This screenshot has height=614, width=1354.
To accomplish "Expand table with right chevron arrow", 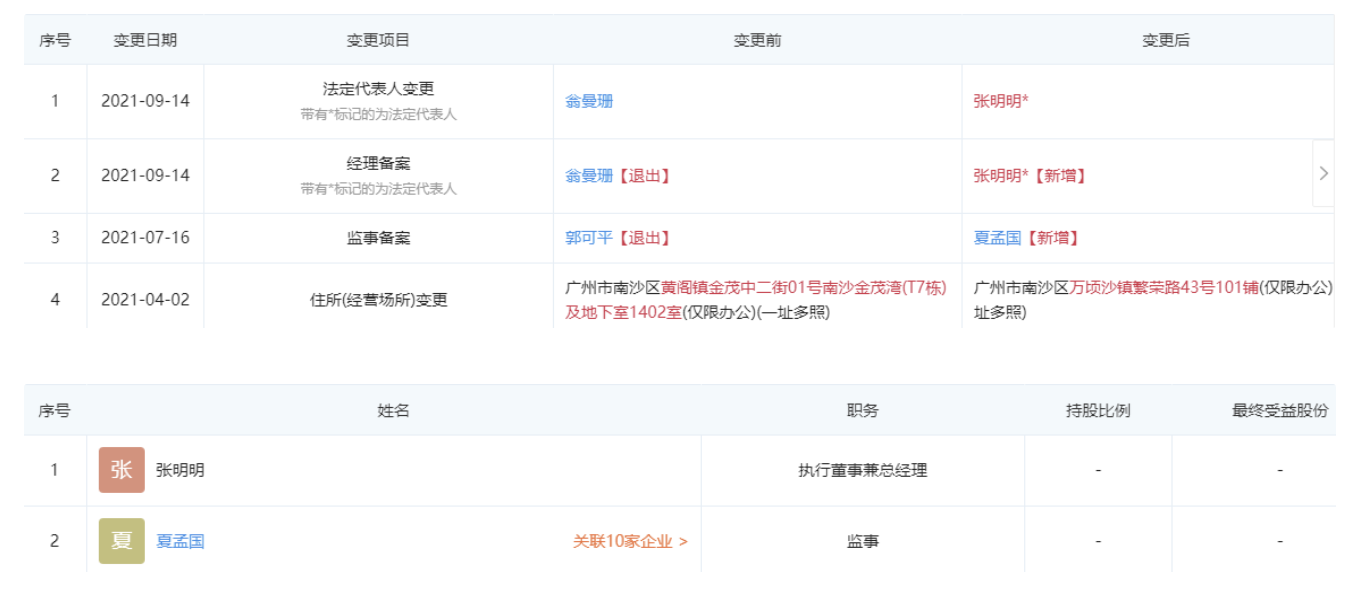I will click(1323, 173).
